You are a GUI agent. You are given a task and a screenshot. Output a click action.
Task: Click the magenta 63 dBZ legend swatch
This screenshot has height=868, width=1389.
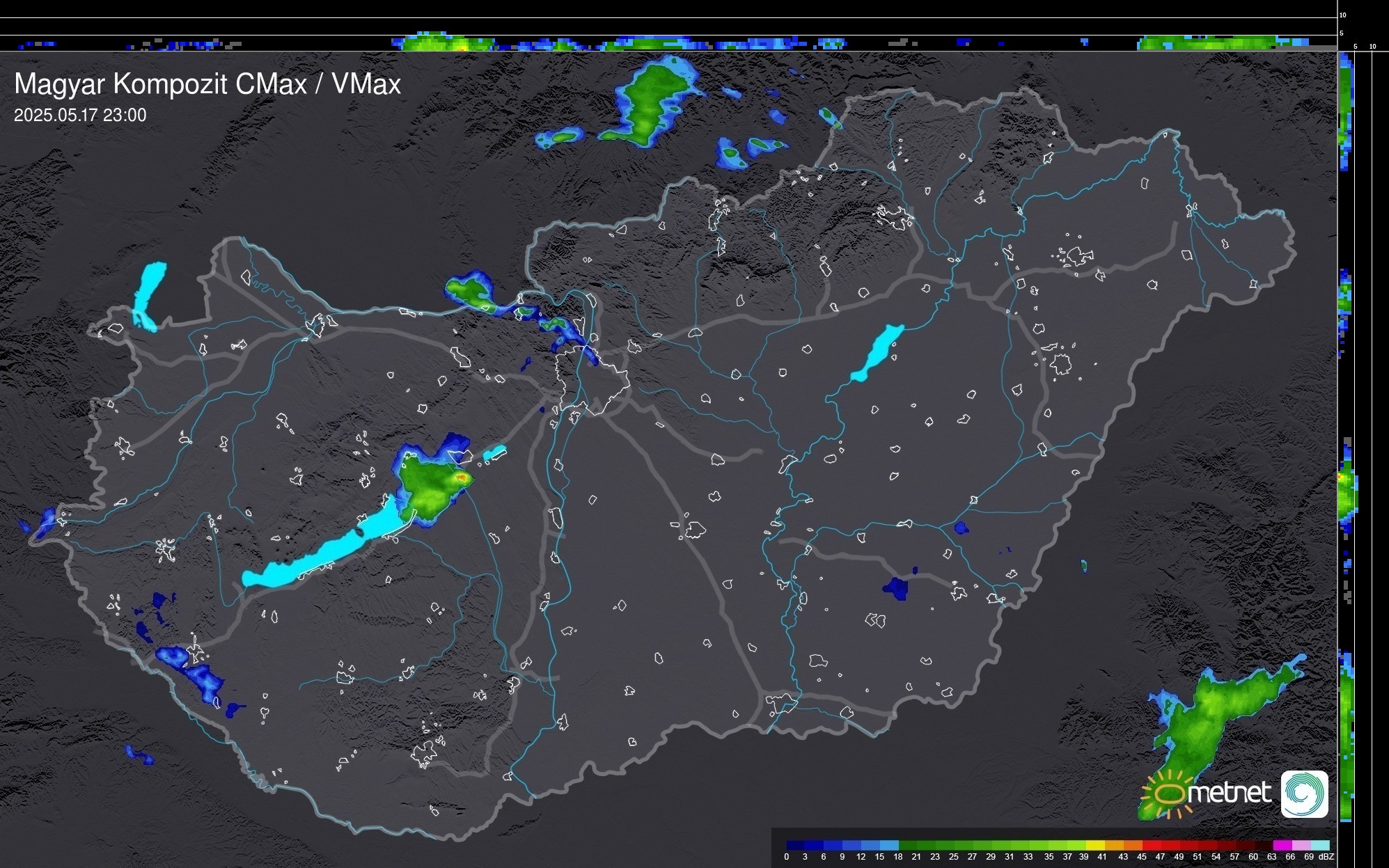click(1282, 846)
